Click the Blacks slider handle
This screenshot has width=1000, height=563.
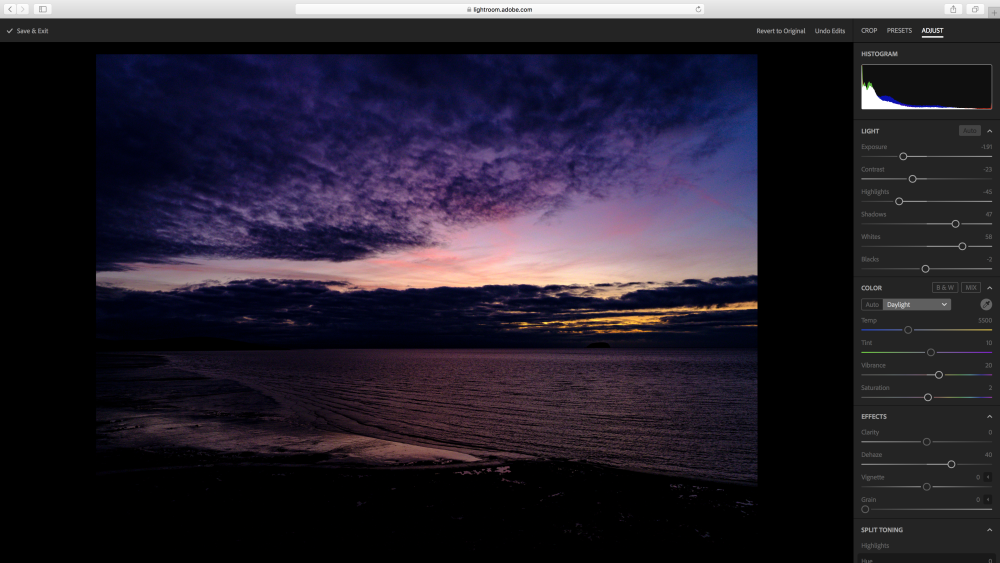tap(925, 269)
